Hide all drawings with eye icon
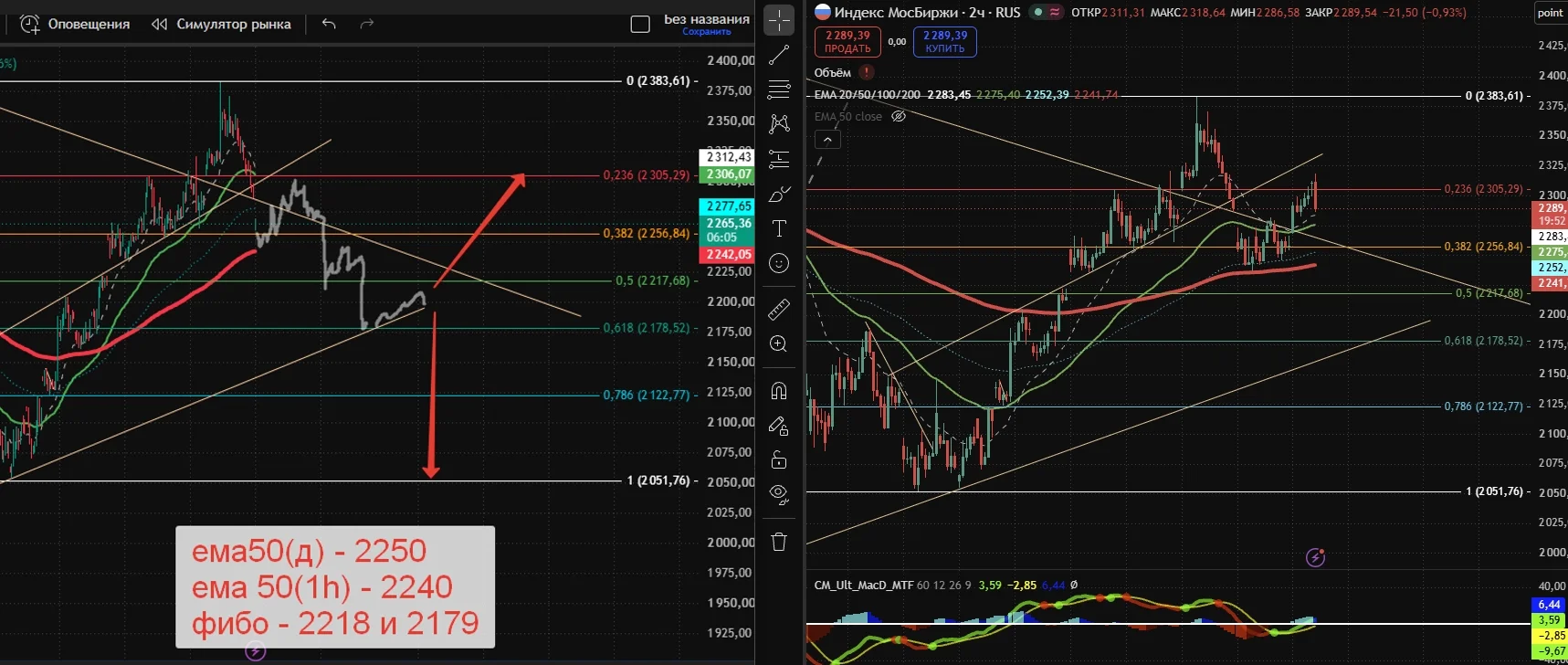 (x=779, y=494)
